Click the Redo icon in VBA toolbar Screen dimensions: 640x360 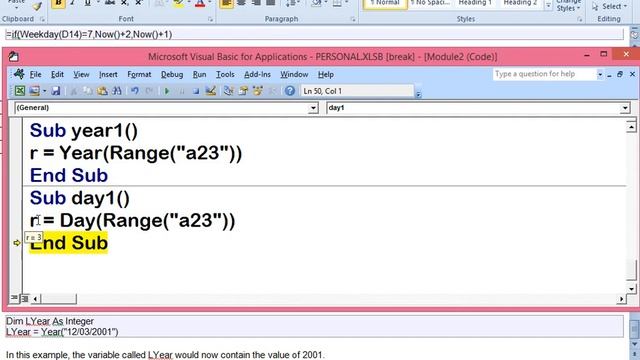point(149,91)
